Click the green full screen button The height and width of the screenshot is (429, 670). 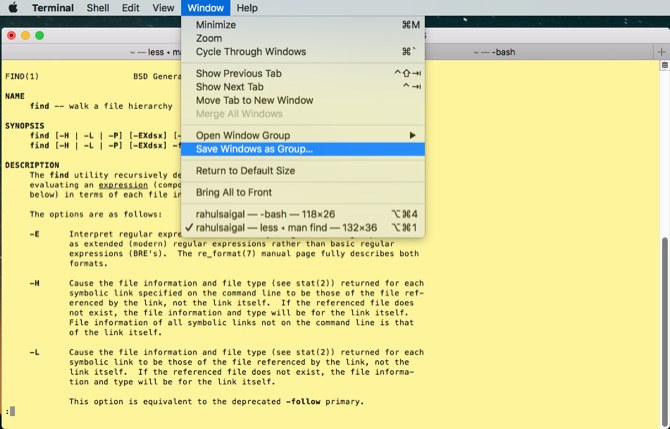click(39, 35)
